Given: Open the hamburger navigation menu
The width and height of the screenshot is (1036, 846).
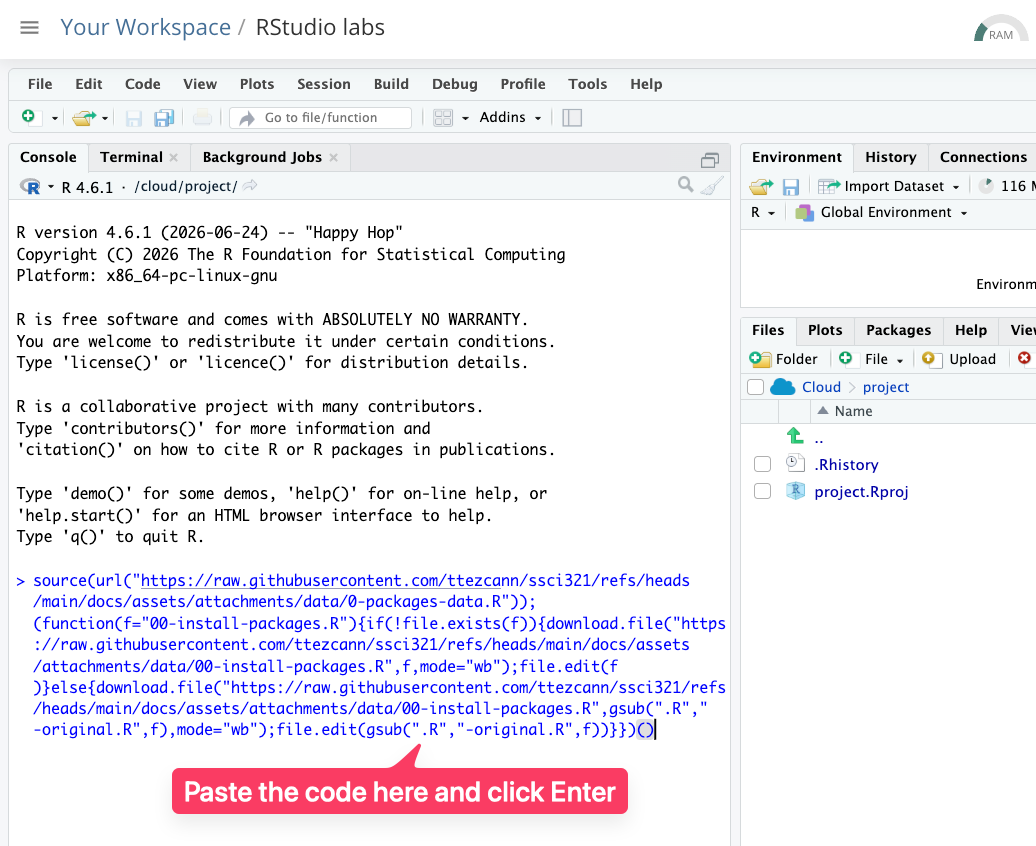Looking at the screenshot, I should [29, 27].
